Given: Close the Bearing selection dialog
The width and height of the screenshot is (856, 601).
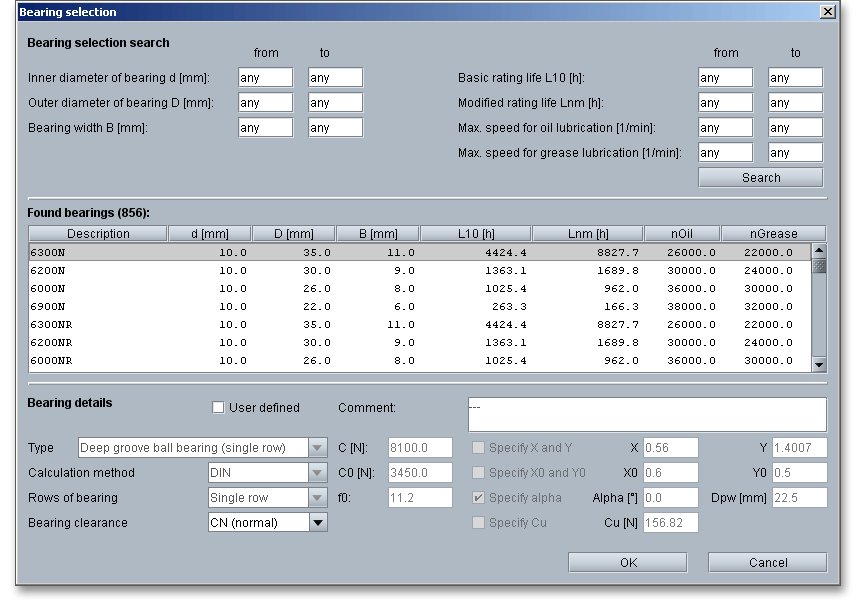Looking at the screenshot, I should click(x=827, y=12).
